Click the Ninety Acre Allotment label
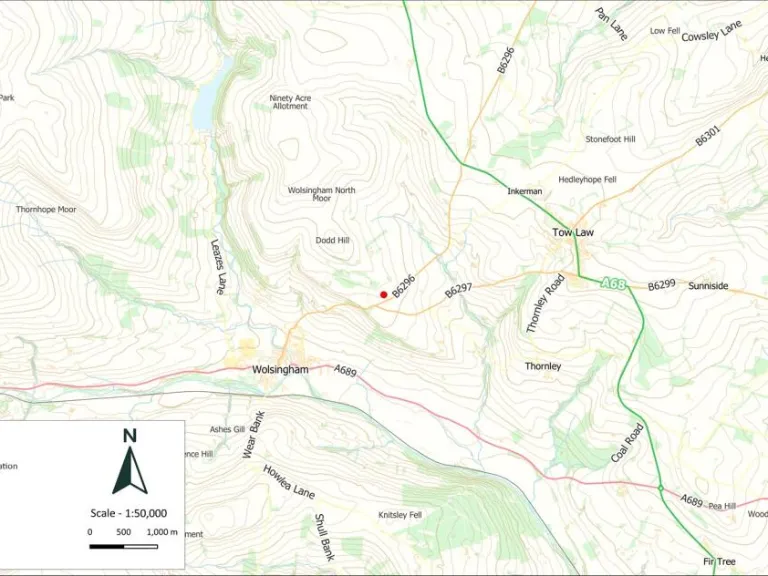This screenshot has width=768, height=576. tap(290, 102)
